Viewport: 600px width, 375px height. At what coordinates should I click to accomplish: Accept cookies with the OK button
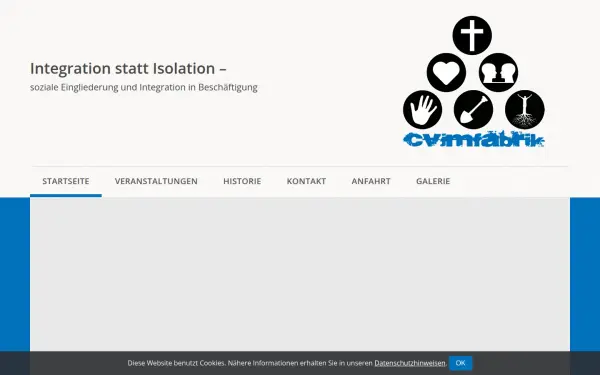460,363
